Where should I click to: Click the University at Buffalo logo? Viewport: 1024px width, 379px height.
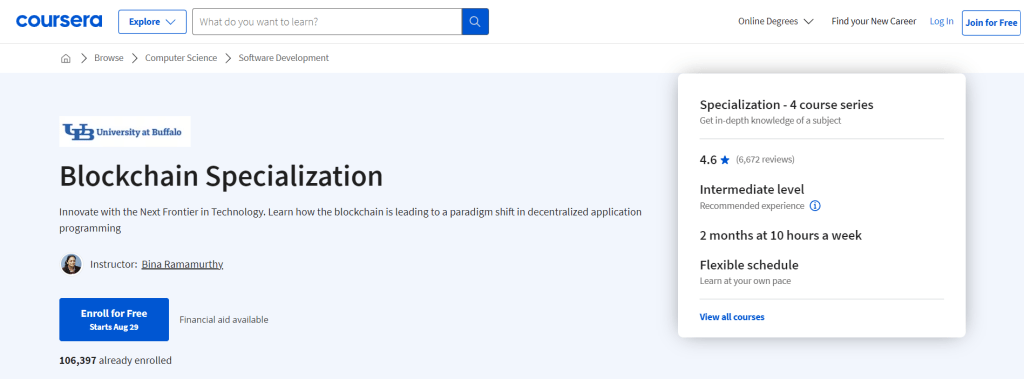pos(125,131)
